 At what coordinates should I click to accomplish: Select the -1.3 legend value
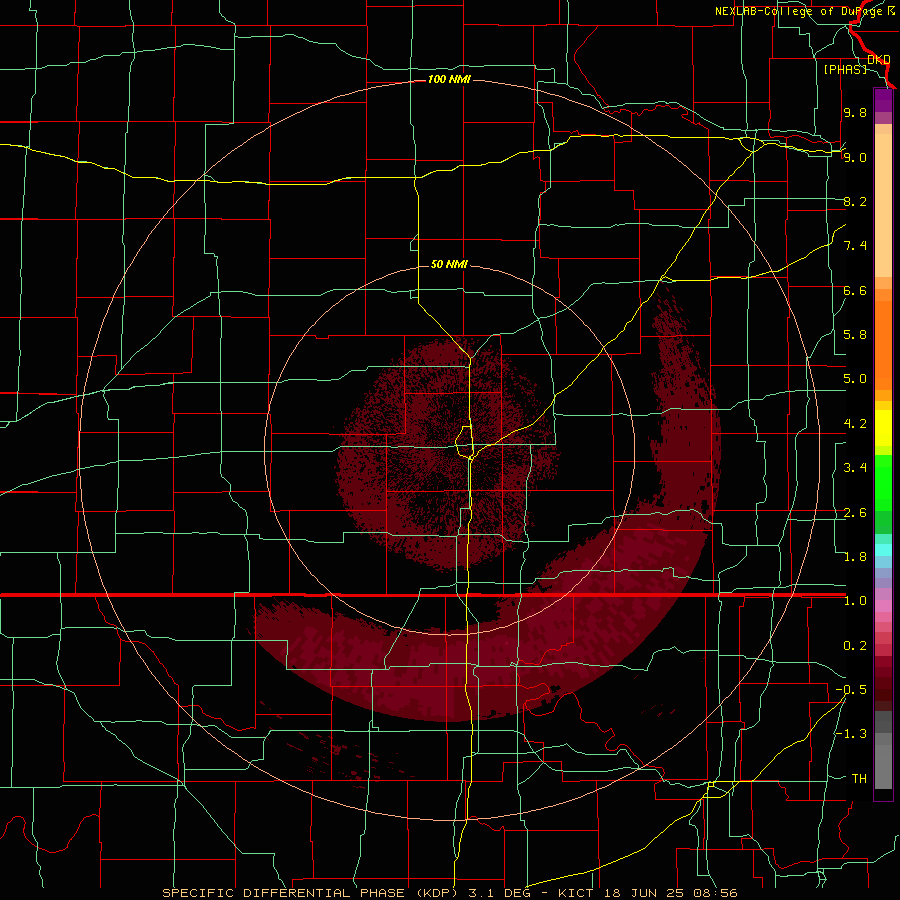click(851, 734)
